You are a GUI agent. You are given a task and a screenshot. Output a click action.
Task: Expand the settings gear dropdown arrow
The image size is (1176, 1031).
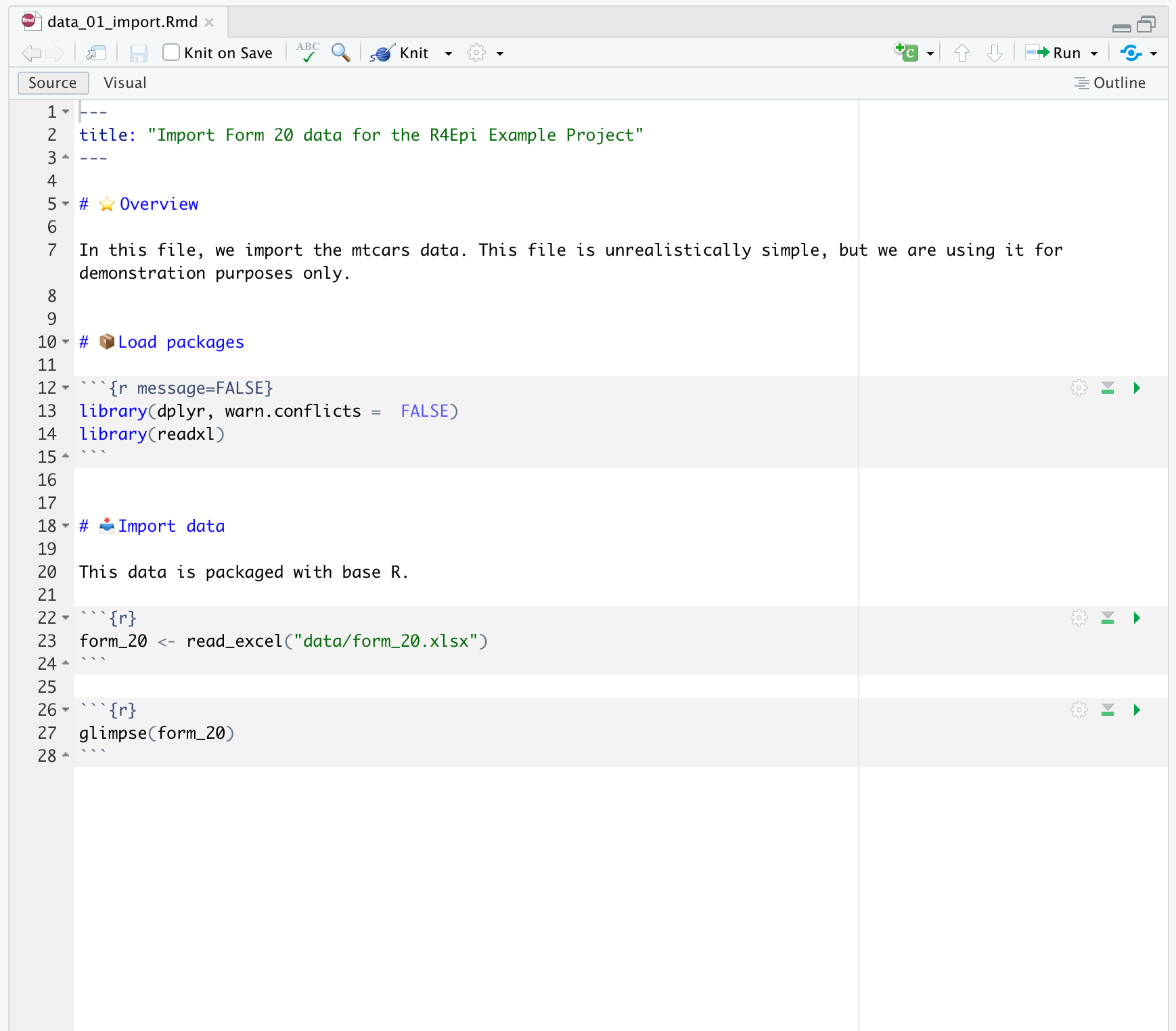pos(500,53)
